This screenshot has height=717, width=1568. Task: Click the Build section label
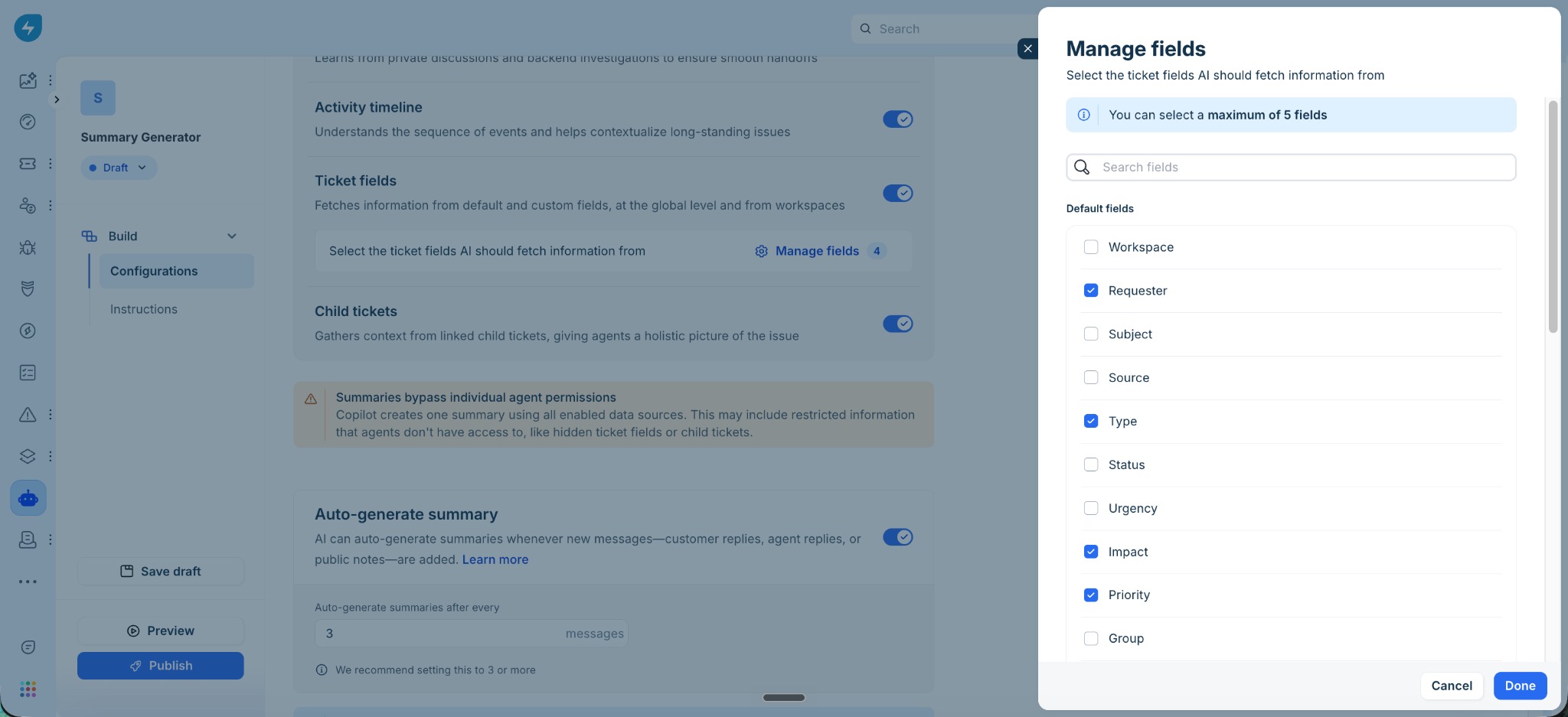click(x=122, y=236)
